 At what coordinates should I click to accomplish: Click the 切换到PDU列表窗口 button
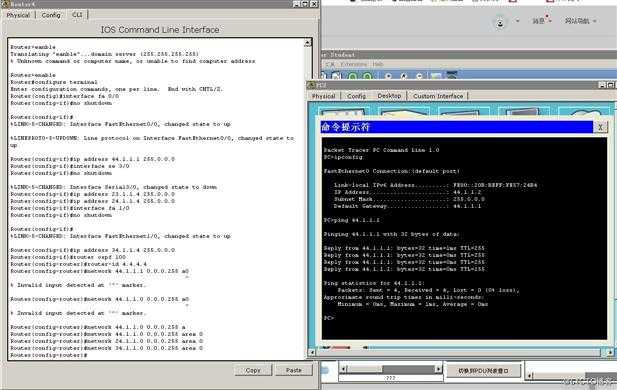483,370
